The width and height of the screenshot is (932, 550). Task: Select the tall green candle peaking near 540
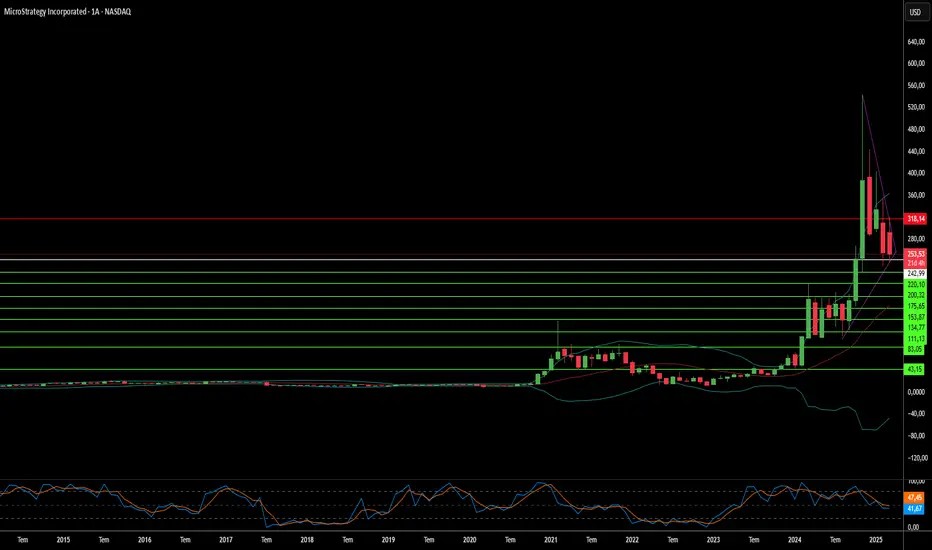tap(862, 218)
